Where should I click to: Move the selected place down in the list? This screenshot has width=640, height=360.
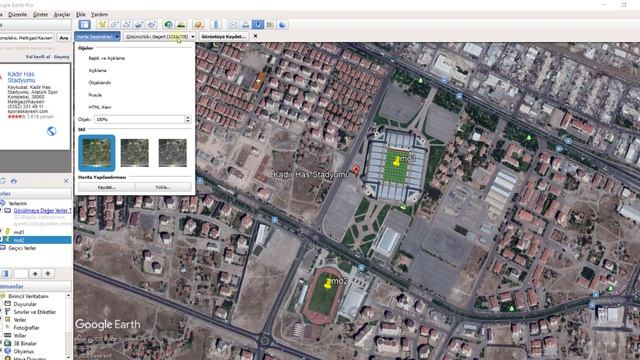tap(48, 273)
